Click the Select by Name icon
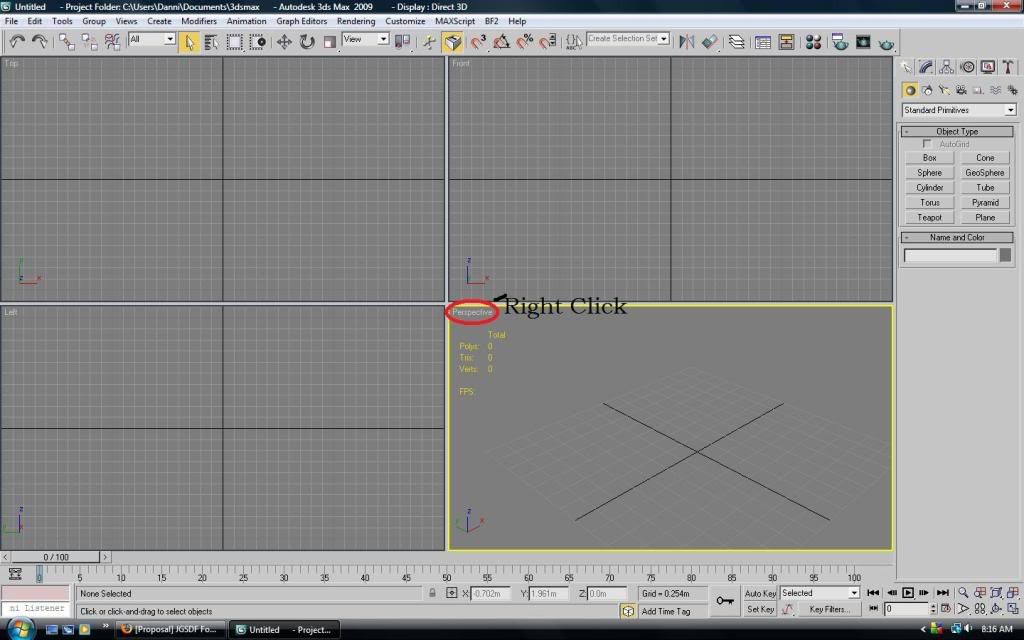The width and height of the screenshot is (1024, 640). (x=211, y=41)
